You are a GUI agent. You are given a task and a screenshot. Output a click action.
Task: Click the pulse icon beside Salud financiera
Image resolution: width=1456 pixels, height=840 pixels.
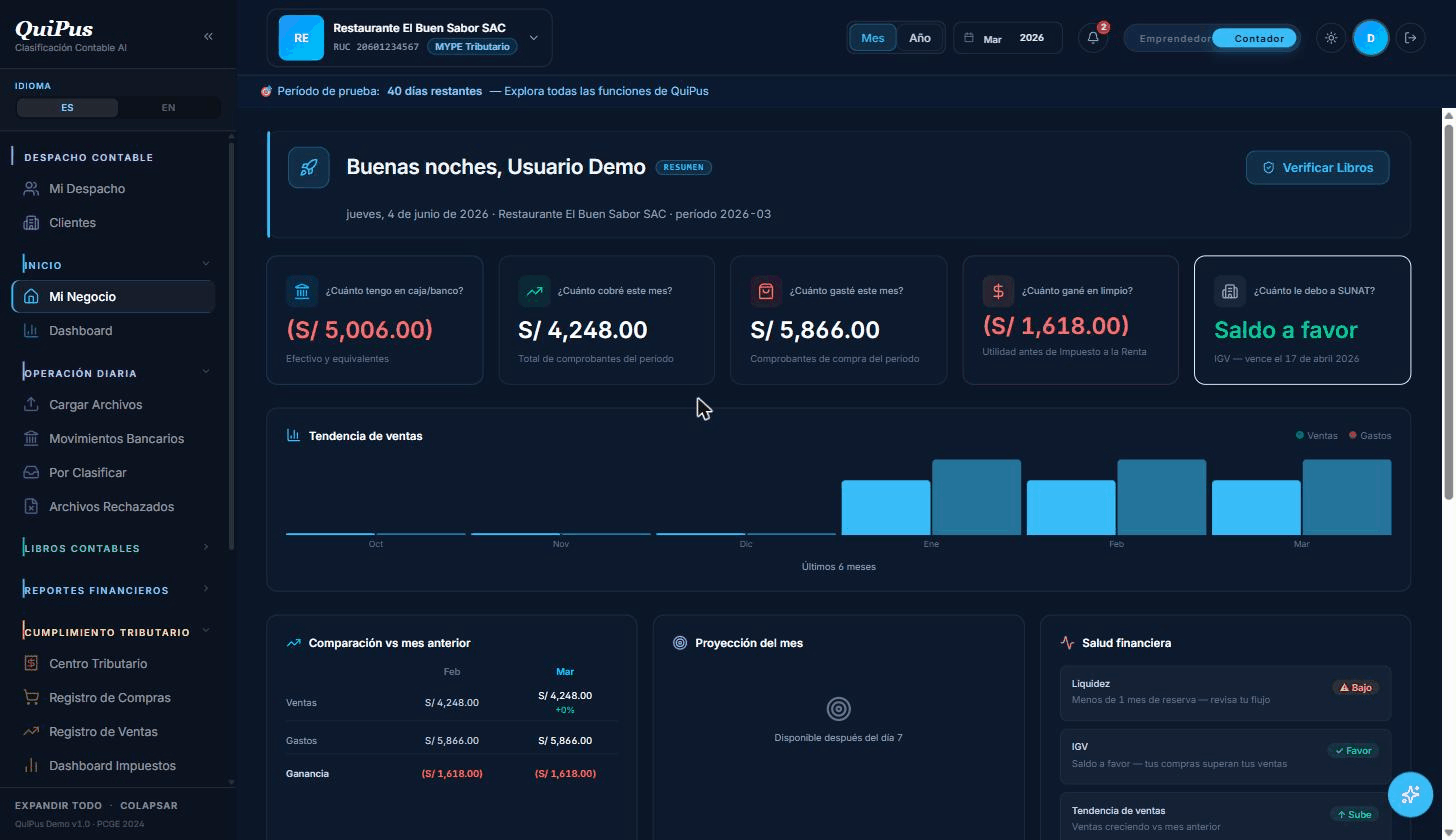tap(1067, 643)
